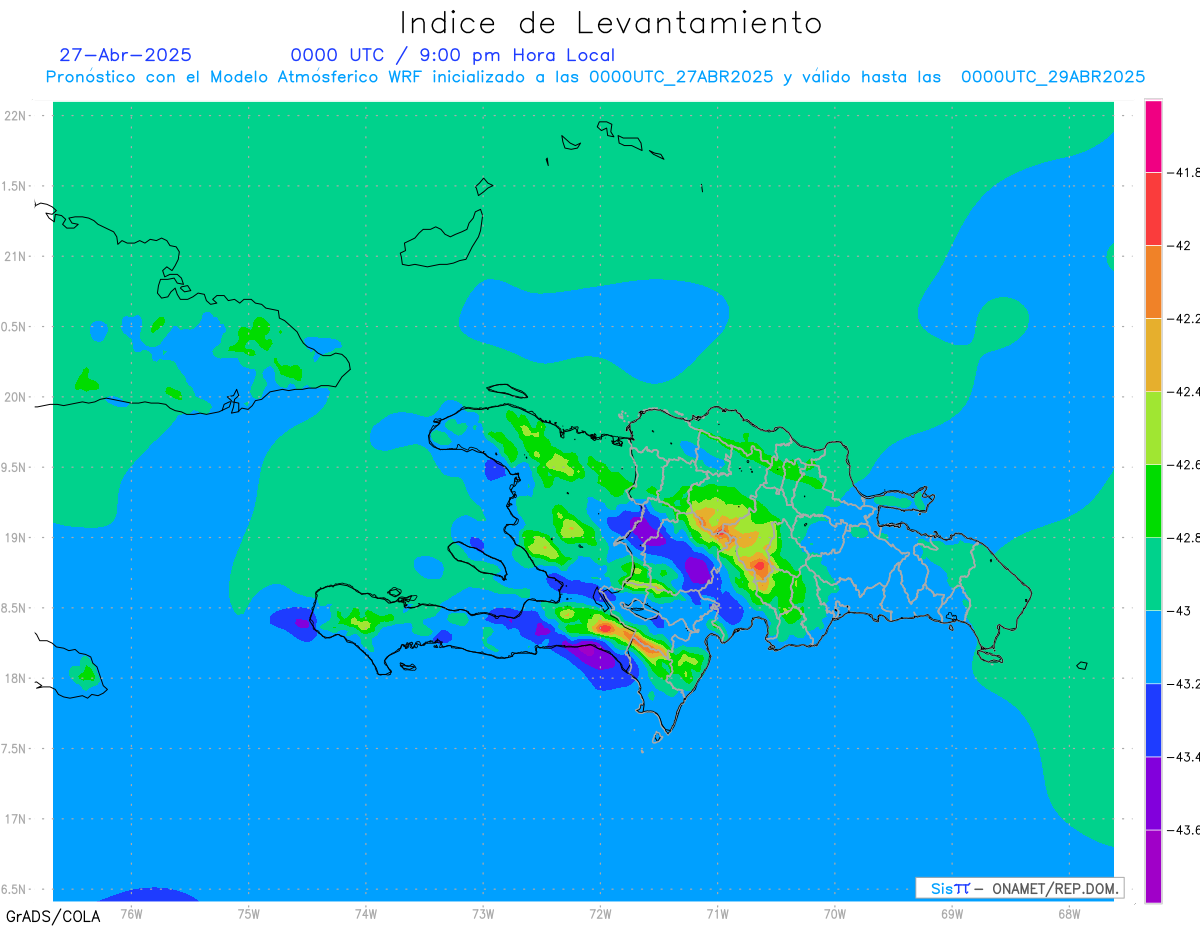Pick the bright green swatch between -42.6 and -42.8
Screen dimensions: 1200x927
(x=1153, y=500)
